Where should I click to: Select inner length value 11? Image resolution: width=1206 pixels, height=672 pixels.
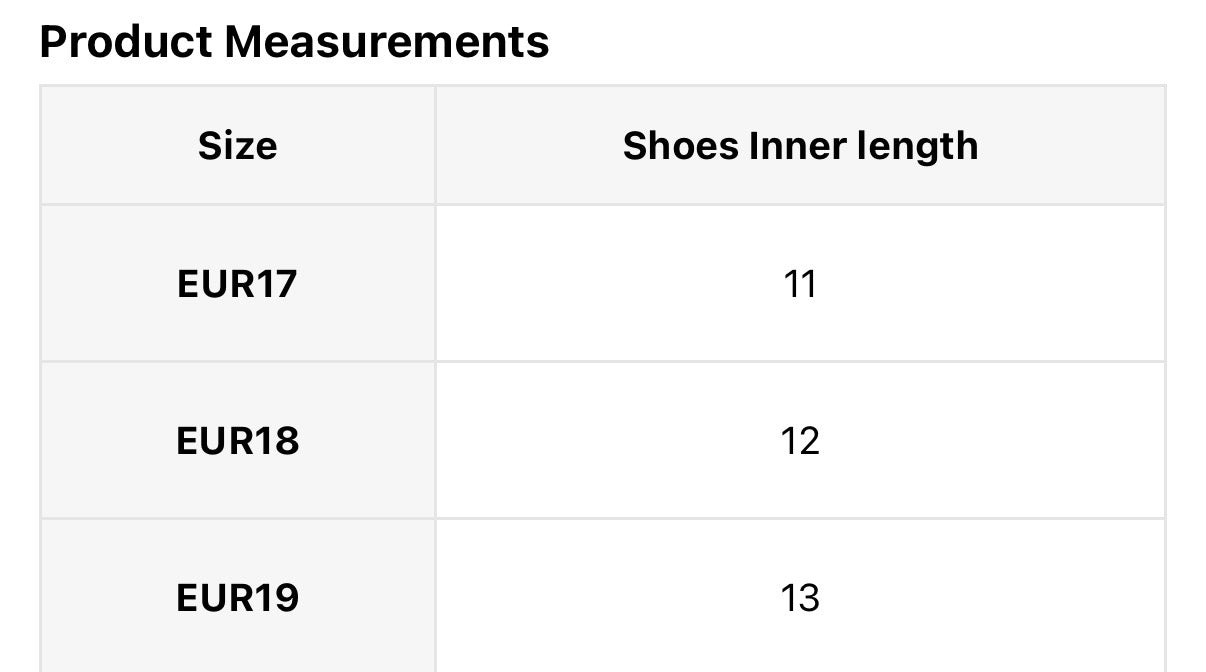[x=800, y=284]
